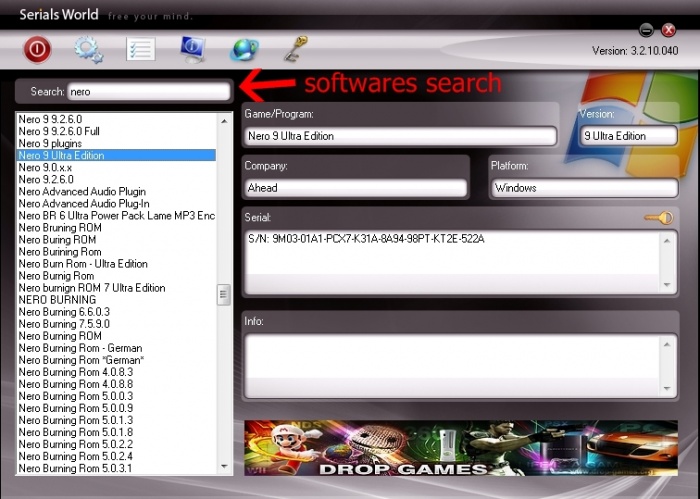Image resolution: width=700 pixels, height=499 pixels.
Task: Click the software list scrollbar thumb
Action: (x=224, y=295)
